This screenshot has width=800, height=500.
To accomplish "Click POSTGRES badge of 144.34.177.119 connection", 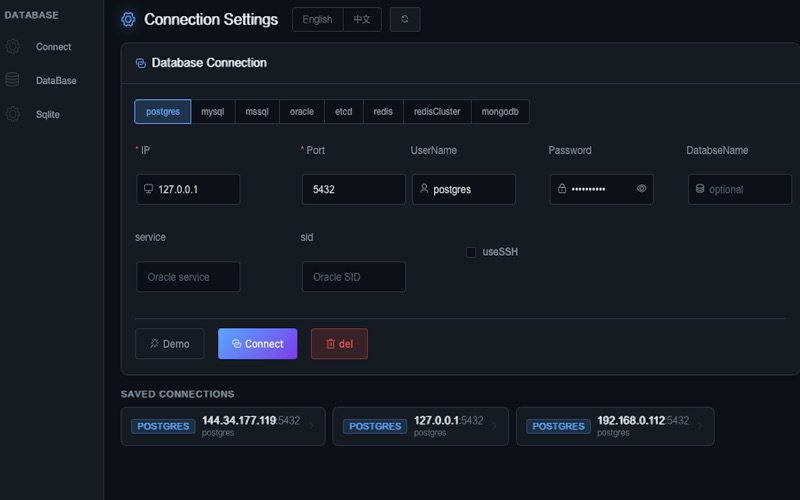I will click(163, 426).
